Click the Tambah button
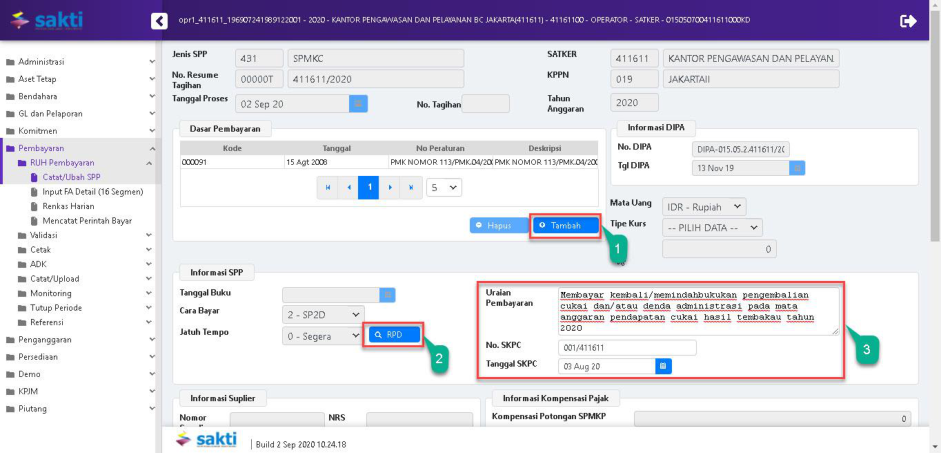941x453 pixels. pyautogui.click(x=565, y=225)
